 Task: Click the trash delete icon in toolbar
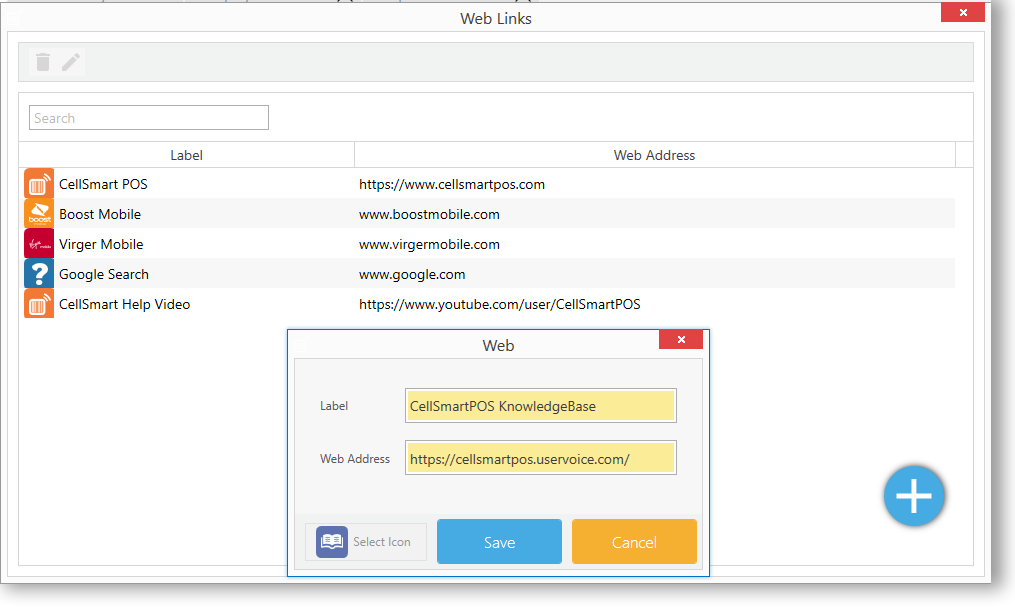43,62
